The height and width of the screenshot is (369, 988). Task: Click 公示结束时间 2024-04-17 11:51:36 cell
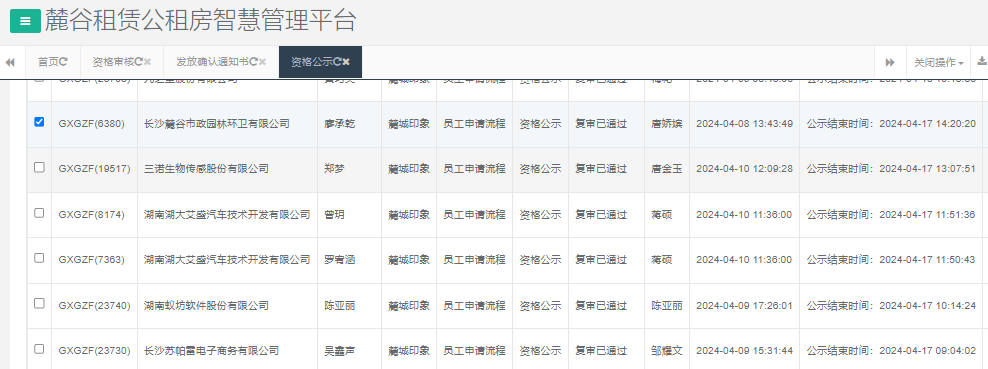[x=891, y=215]
